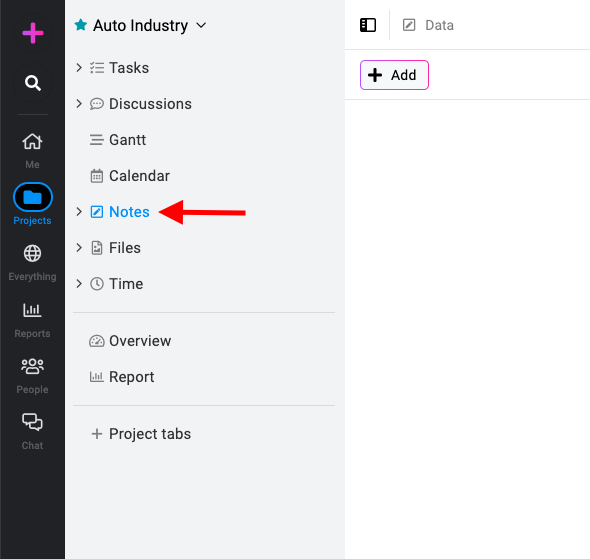590x559 pixels.
Task: Go to the Me home icon
Action: click(32, 142)
